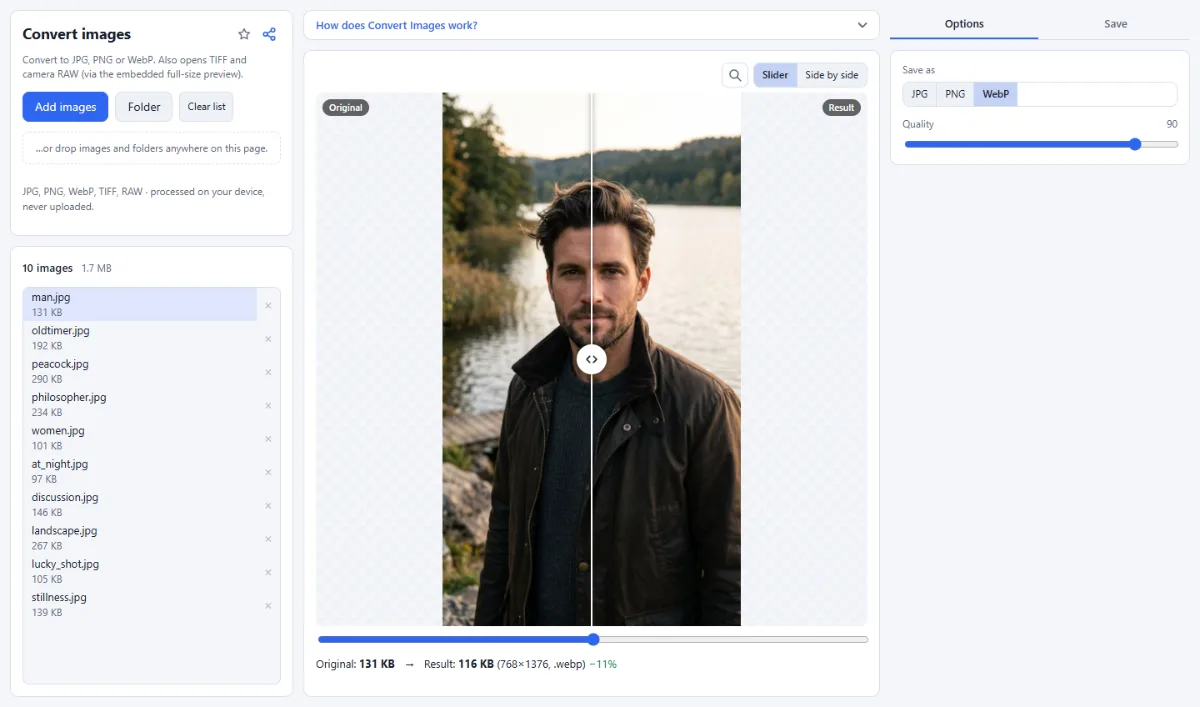
Task: Select philosopher.jpg in the image list
Action: click(140, 405)
